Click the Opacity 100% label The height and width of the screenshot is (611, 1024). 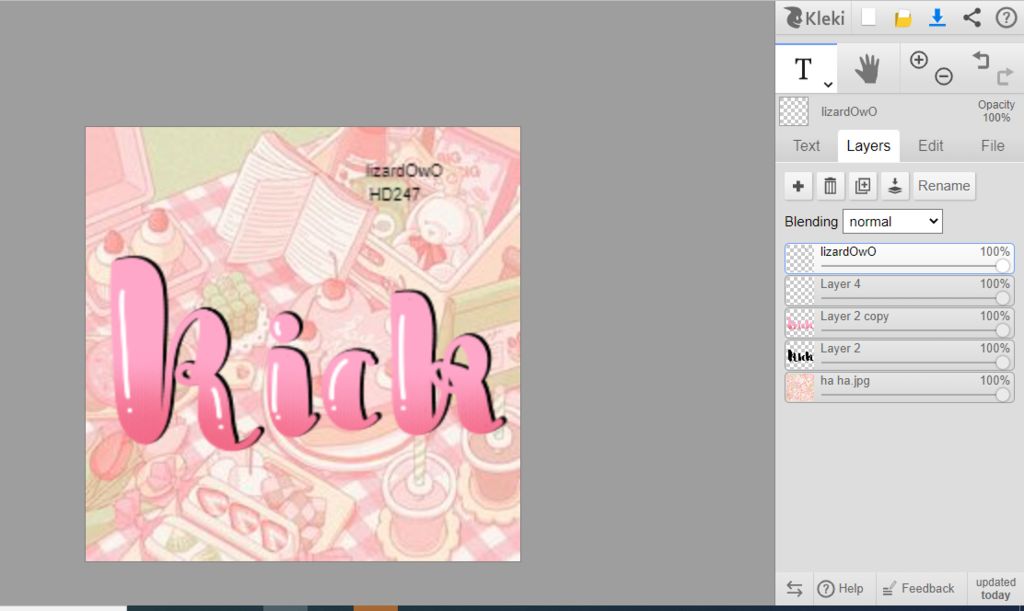click(996, 111)
